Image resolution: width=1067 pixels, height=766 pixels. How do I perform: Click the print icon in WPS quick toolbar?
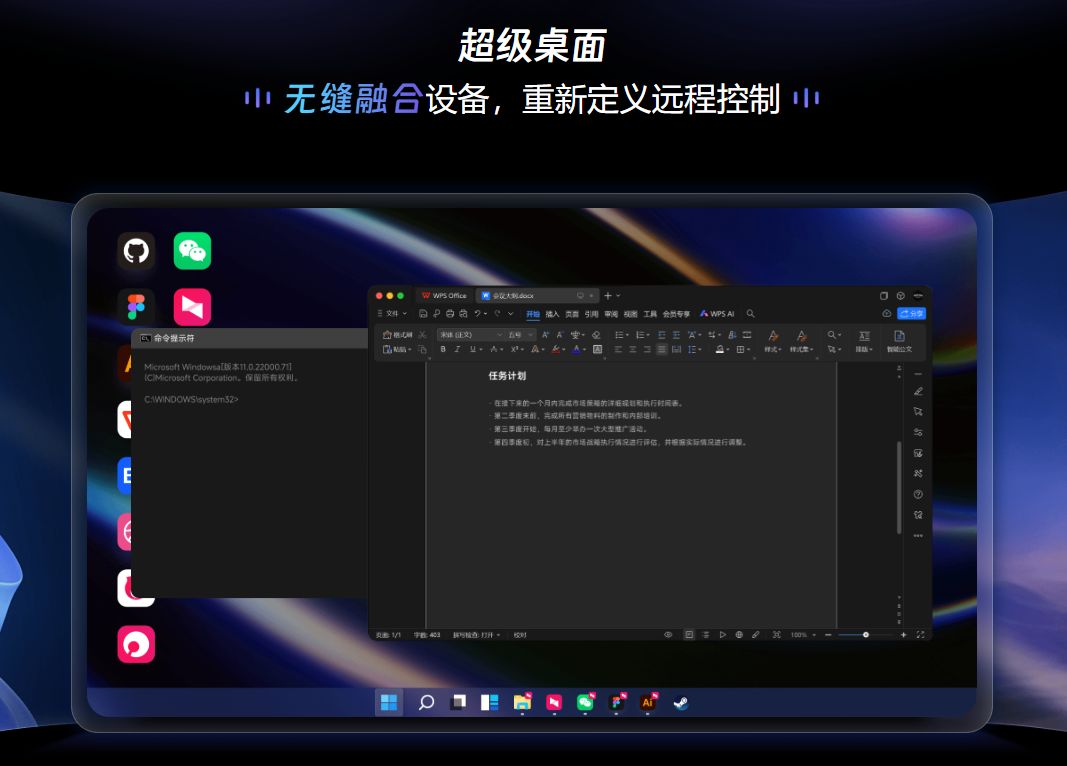(450, 314)
